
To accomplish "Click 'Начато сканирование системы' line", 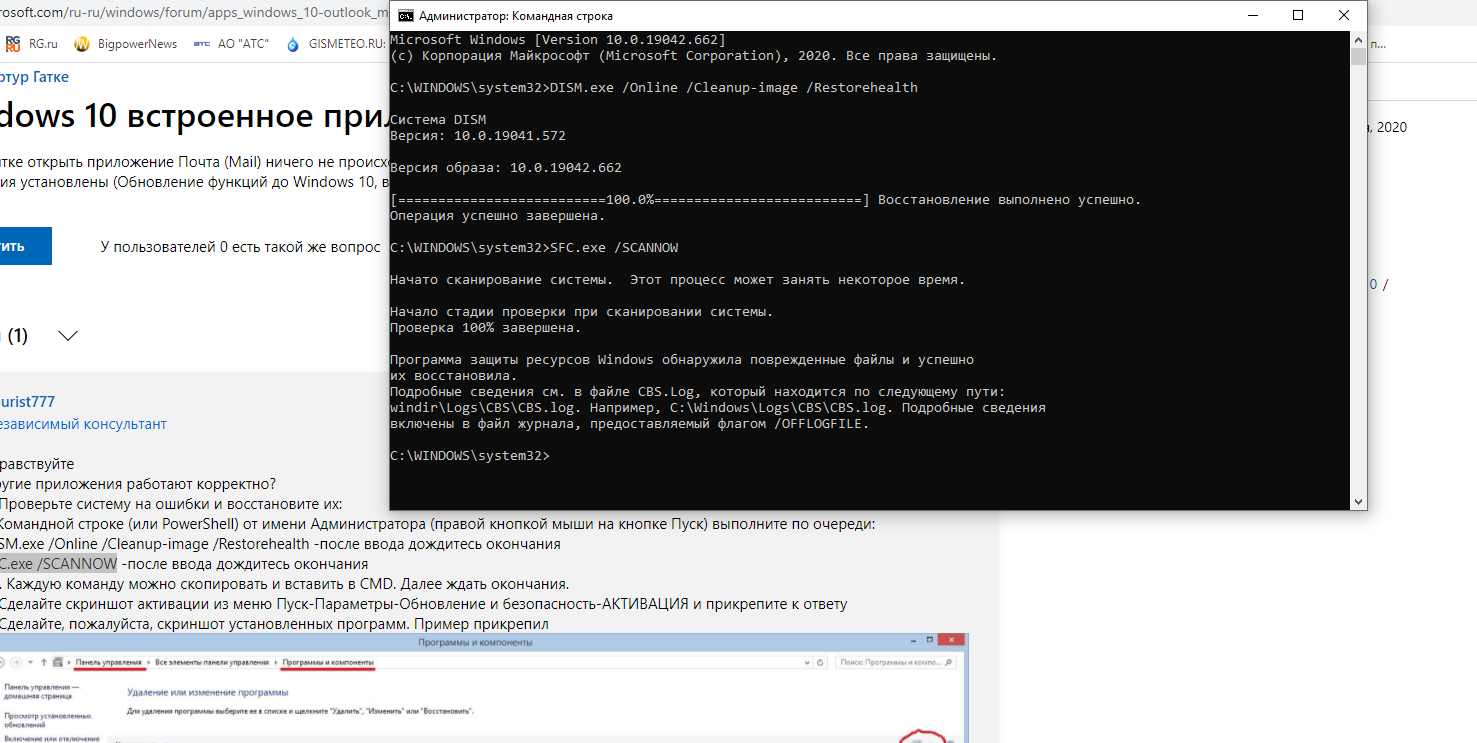I will 677,280.
